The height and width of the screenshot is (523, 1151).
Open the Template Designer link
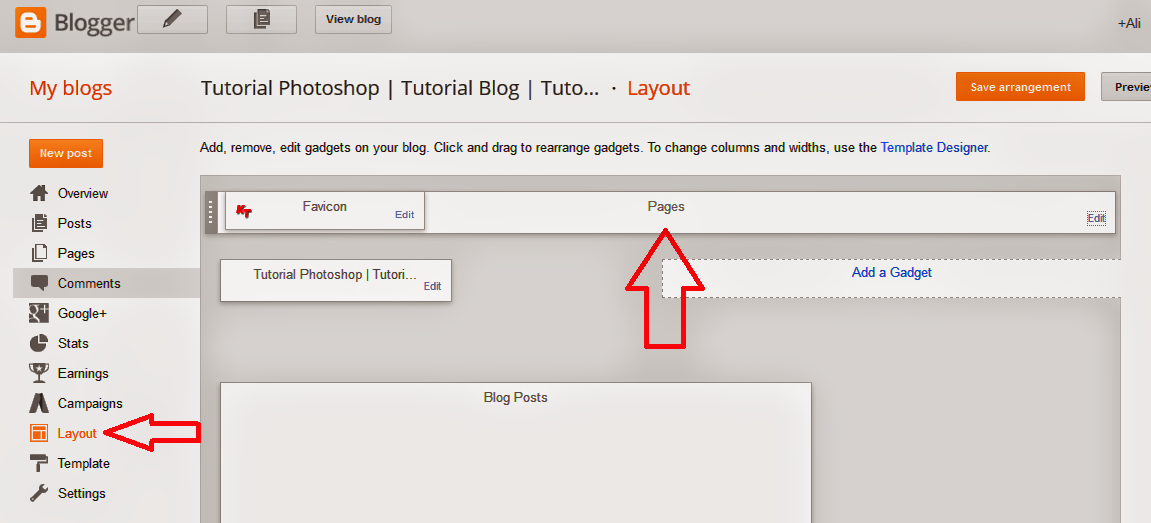(x=934, y=148)
